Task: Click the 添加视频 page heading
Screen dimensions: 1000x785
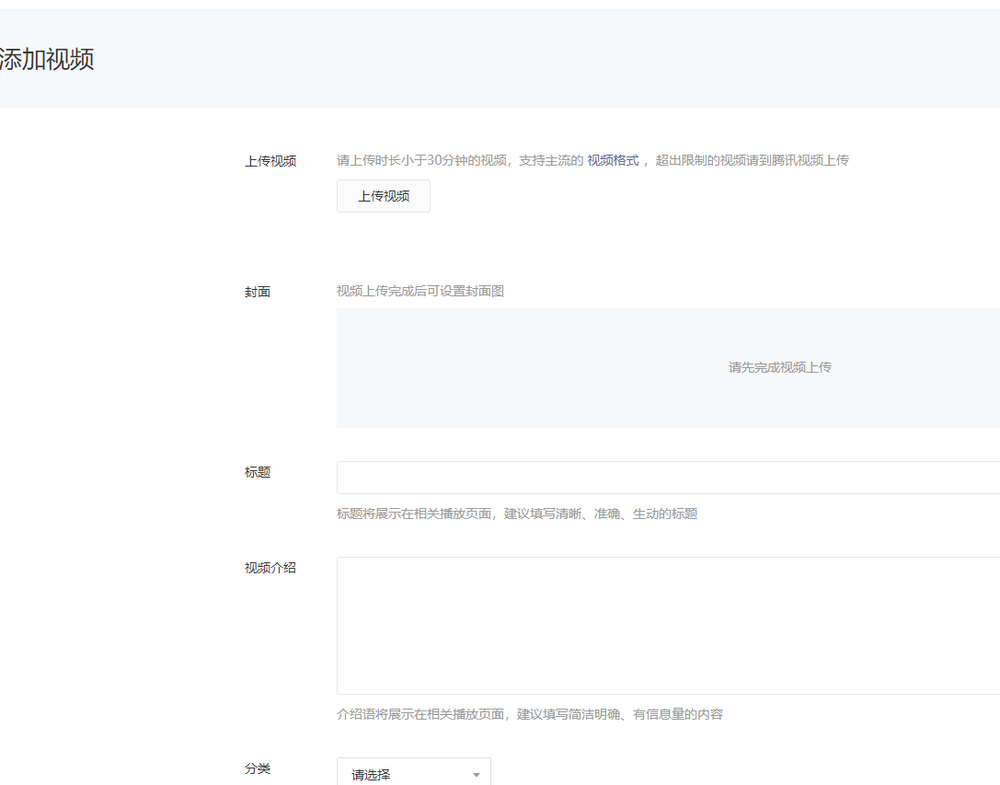Action: (47, 59)
